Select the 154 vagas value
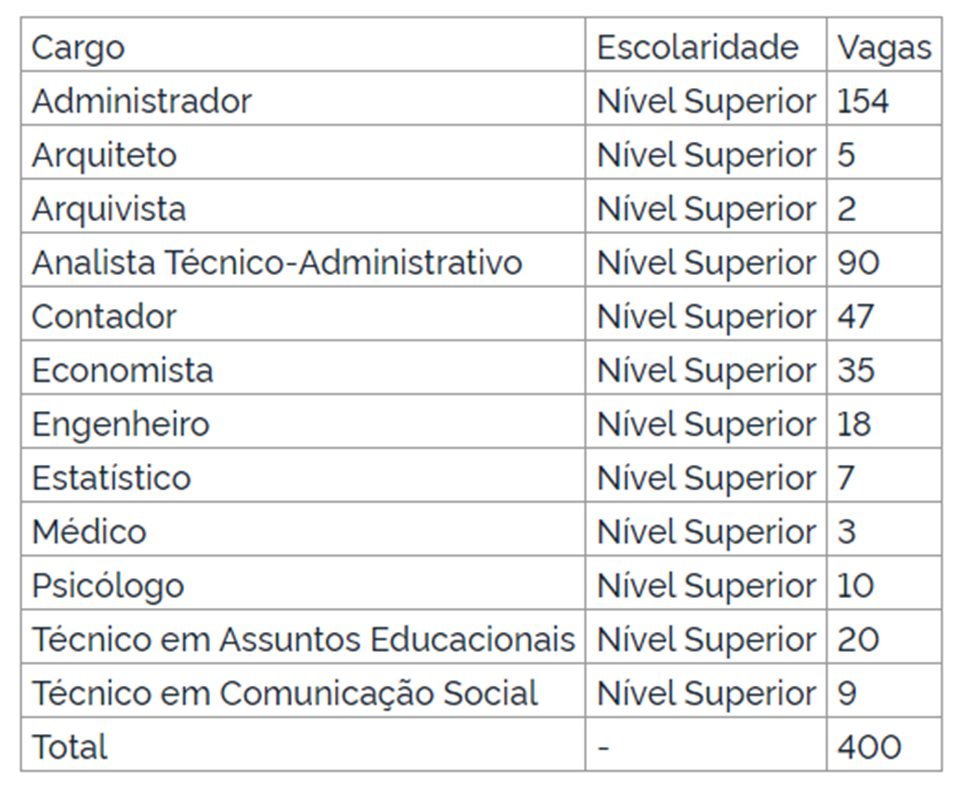The image size is (960, 789). tap(863, 101)
